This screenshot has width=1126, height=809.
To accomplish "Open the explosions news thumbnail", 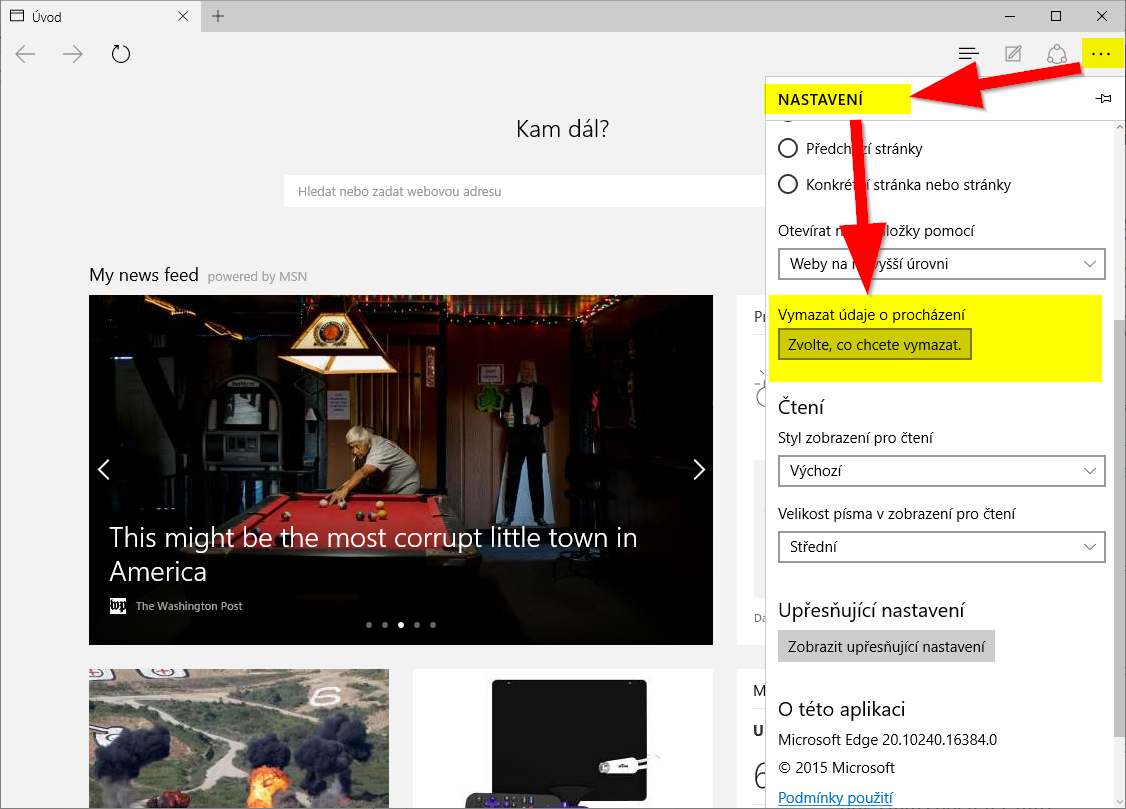I will point(239,739).
